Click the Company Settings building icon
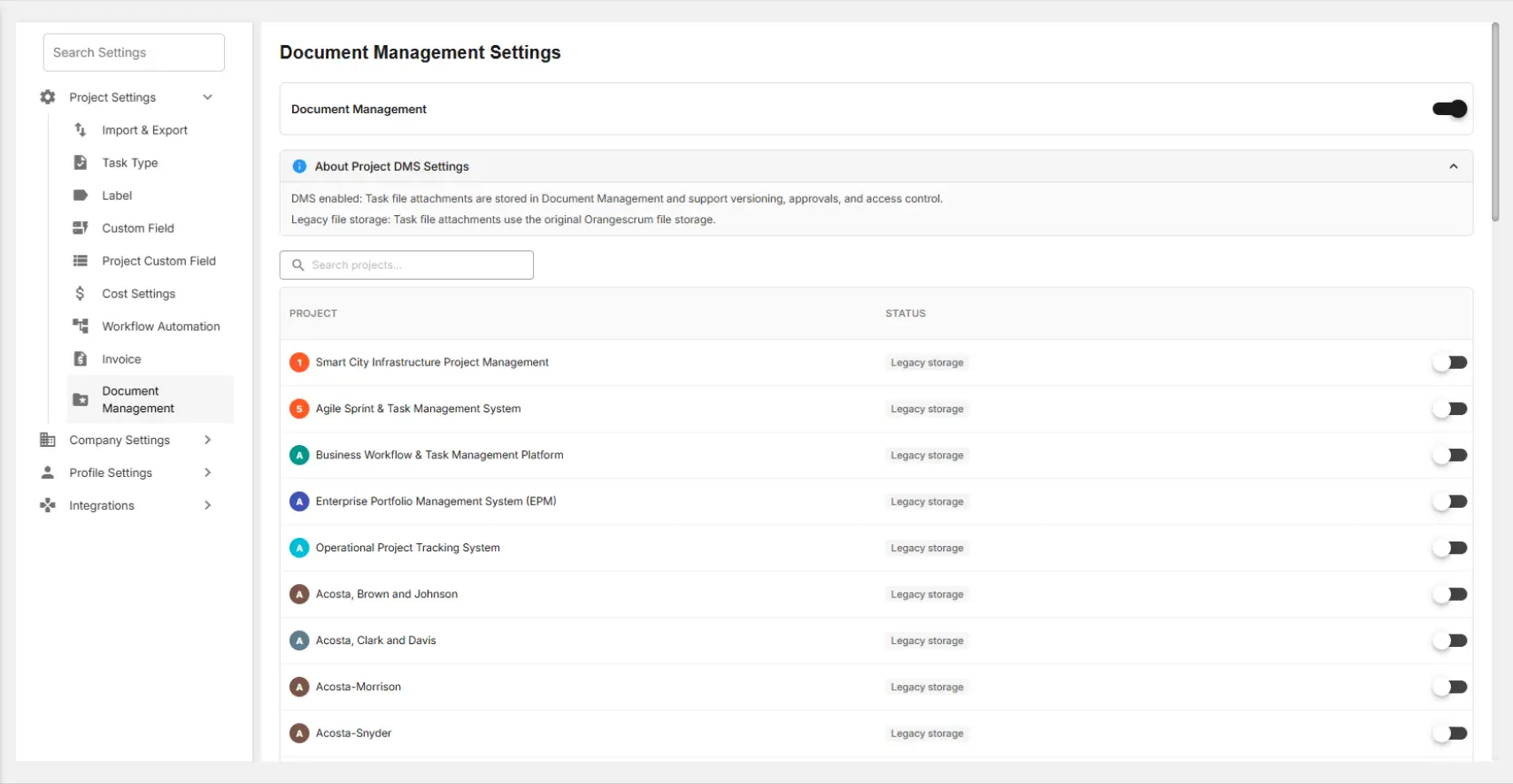Screen dimensions: 1513x784 [48, 440]
